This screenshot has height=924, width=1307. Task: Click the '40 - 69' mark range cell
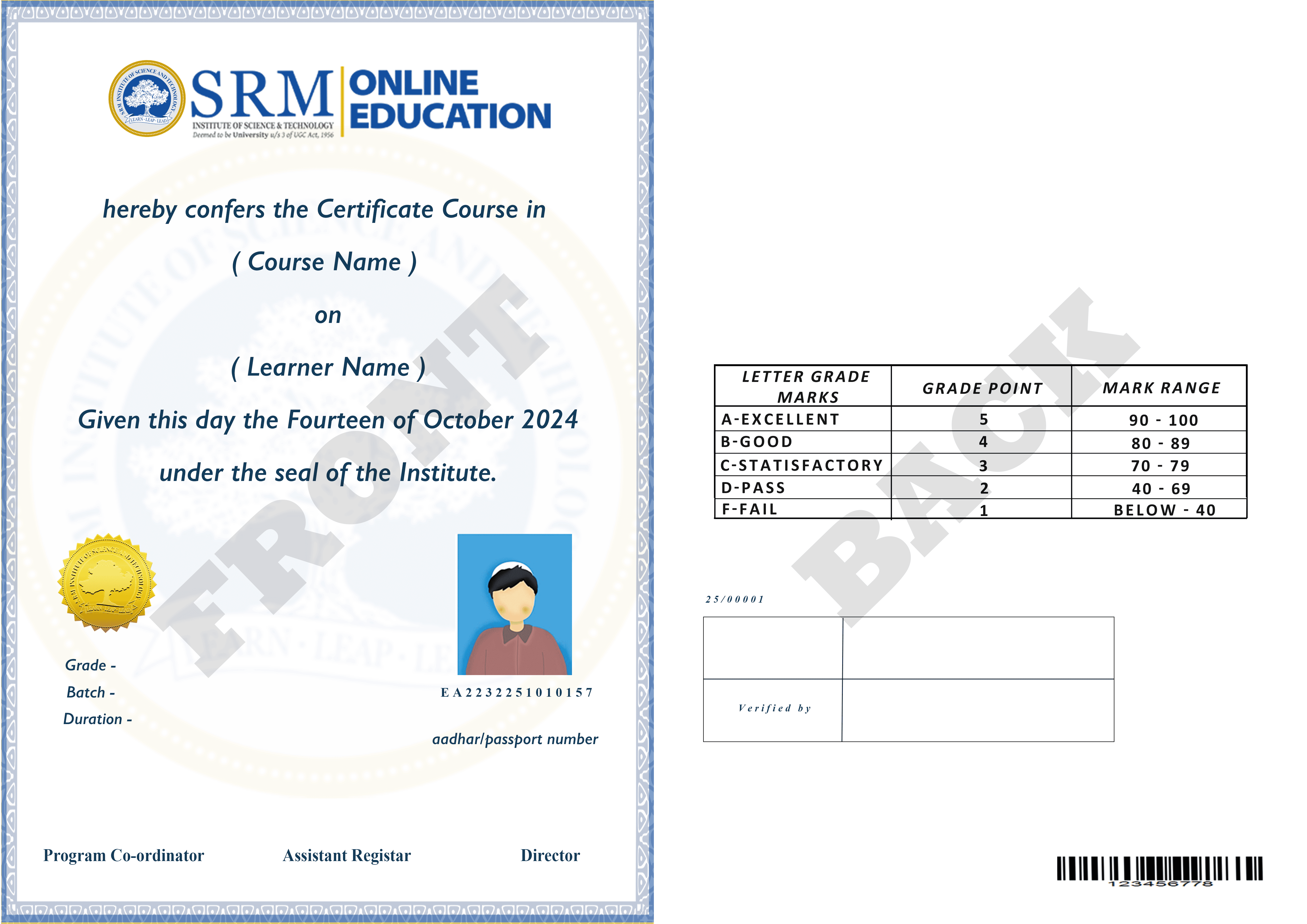[1159, 488]
